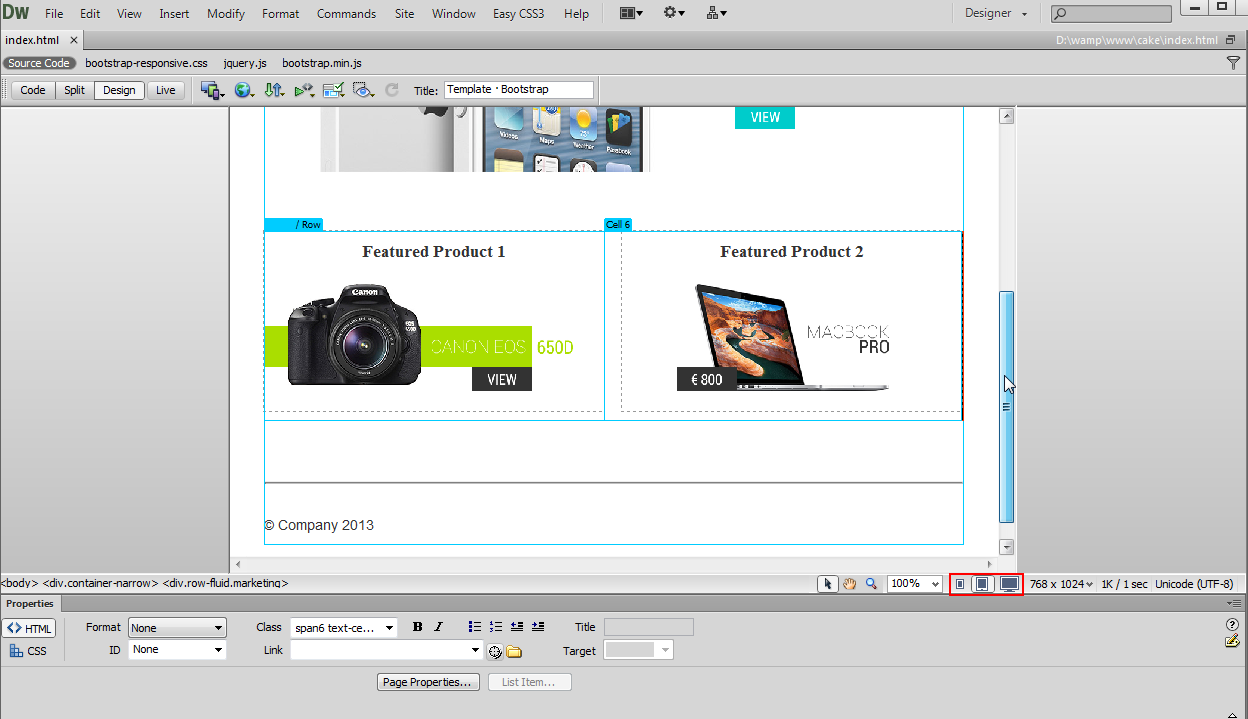Viewport: 1248px width, 719px height.
Task: Switch to Design view
Action: 119,90
